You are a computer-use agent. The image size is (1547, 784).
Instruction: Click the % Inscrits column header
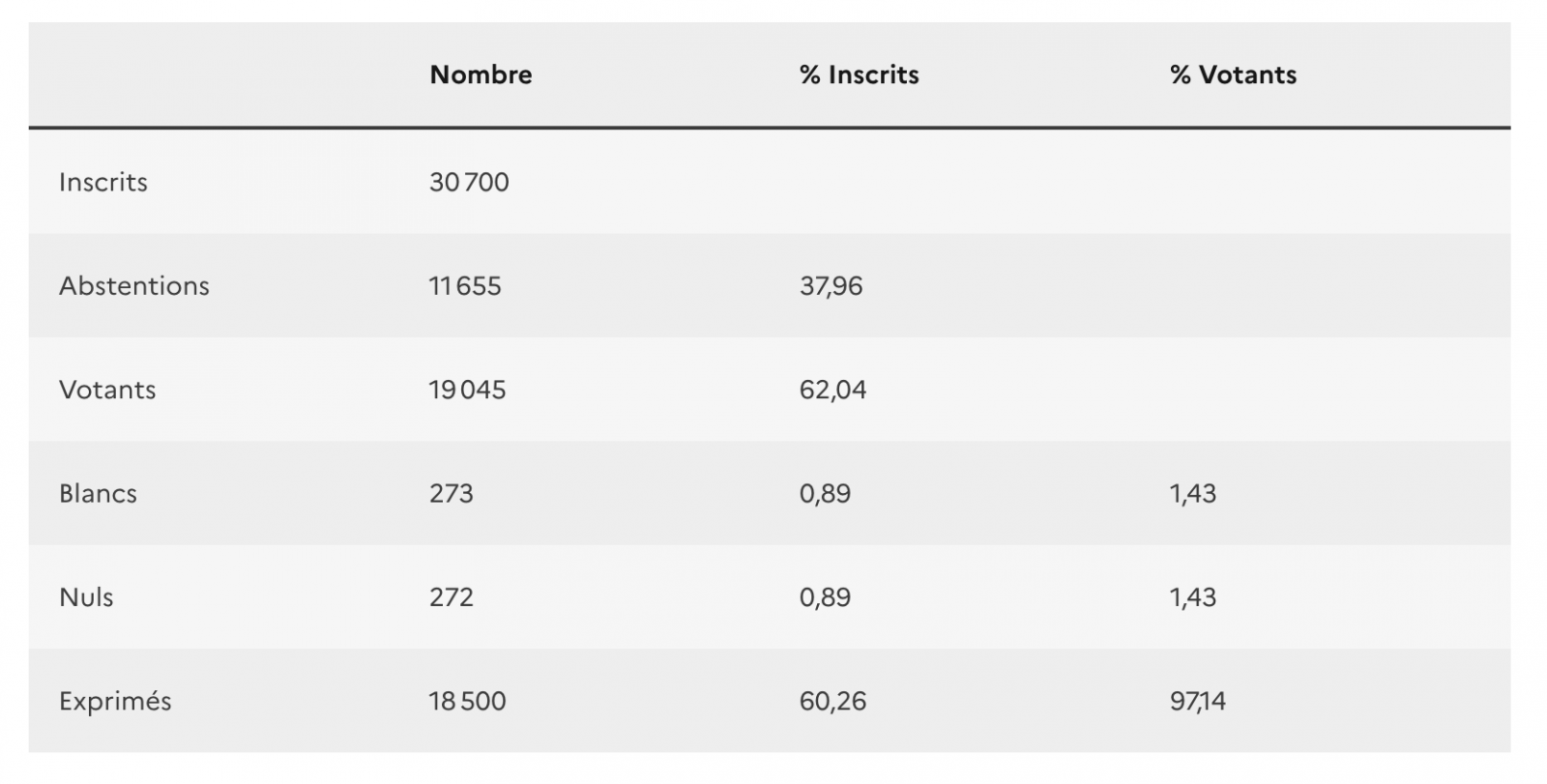coord(859,75)
